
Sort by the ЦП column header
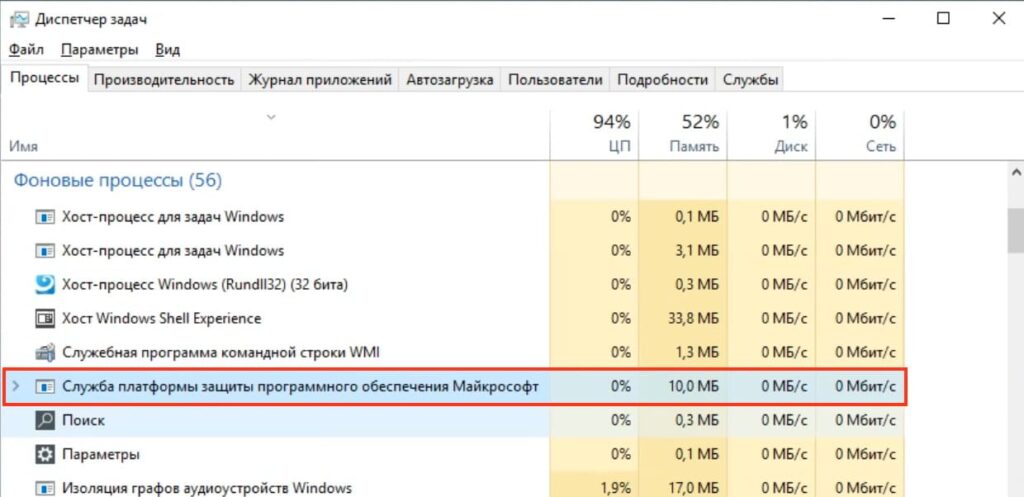[594, 134]
